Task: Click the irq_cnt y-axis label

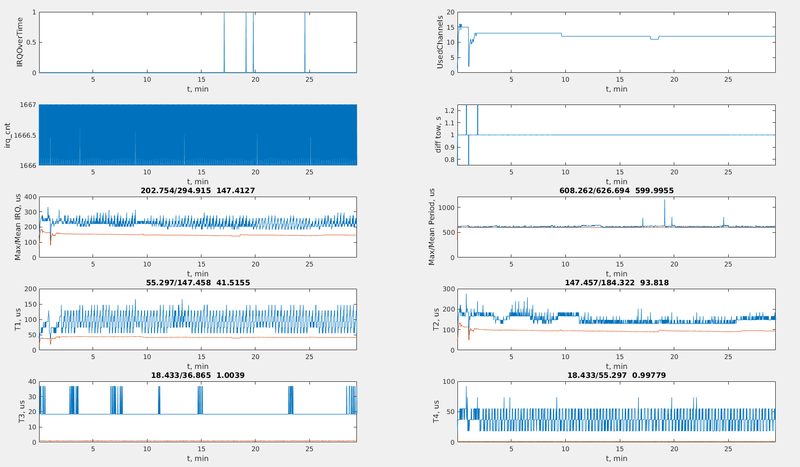Action: point(7,135)
